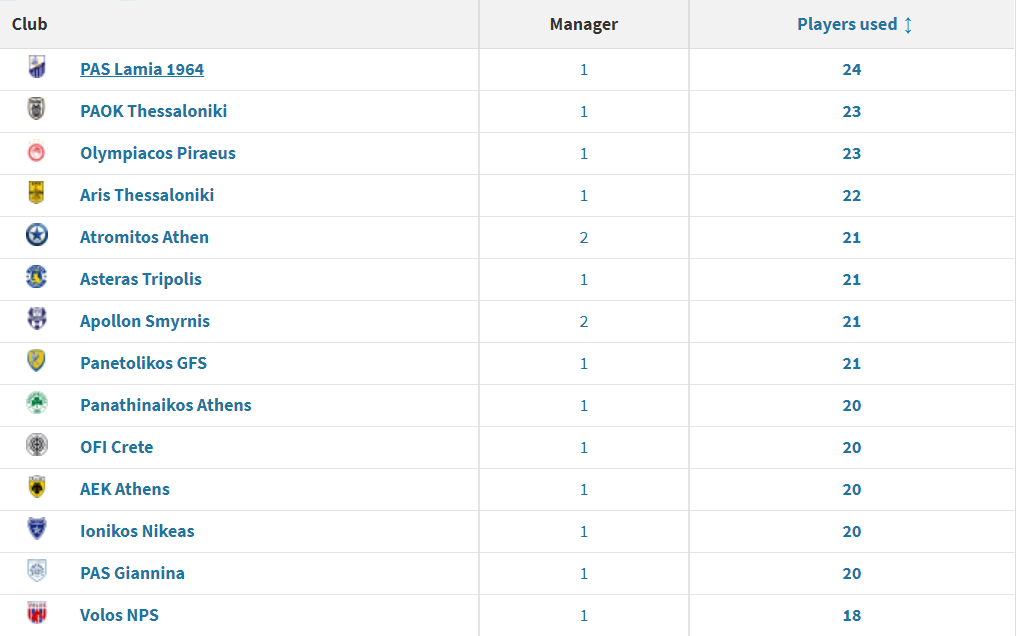Screen dimensions: 1016x636
Task: Click the PAS Lamia 1964 club crest
Action: point(37,67)
